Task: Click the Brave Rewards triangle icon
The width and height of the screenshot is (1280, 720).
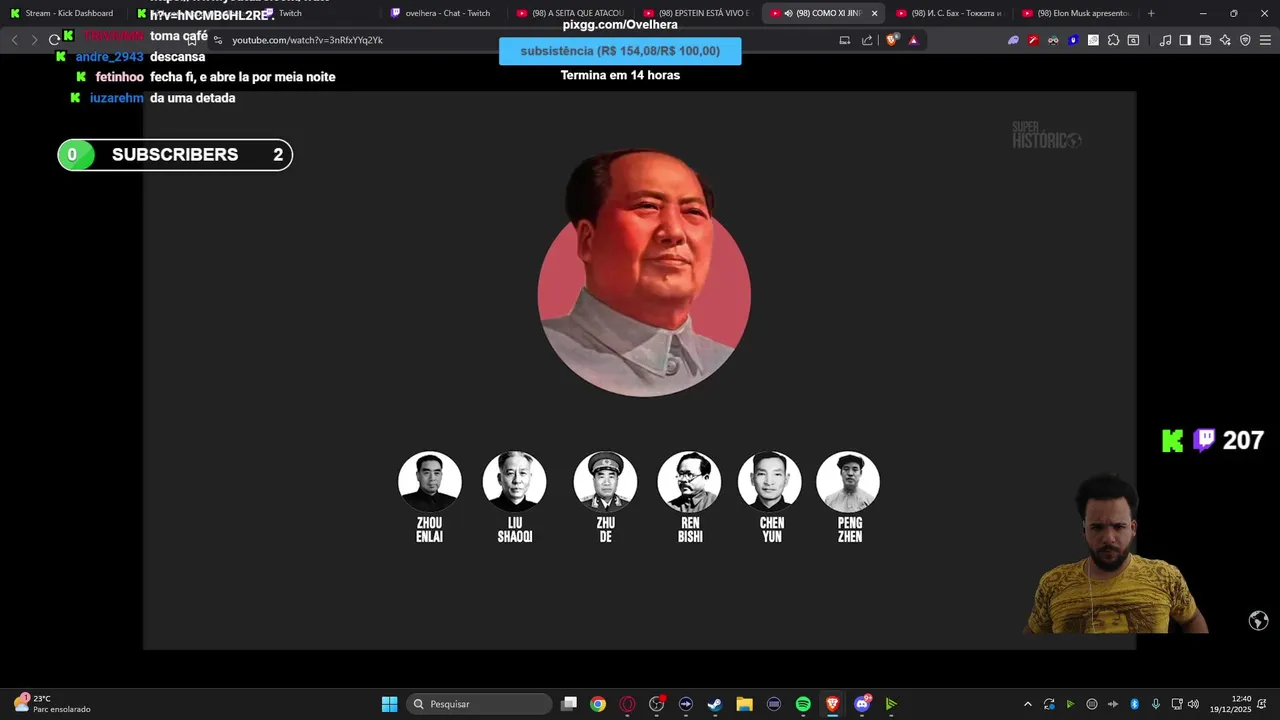Action: coord(913,40)
